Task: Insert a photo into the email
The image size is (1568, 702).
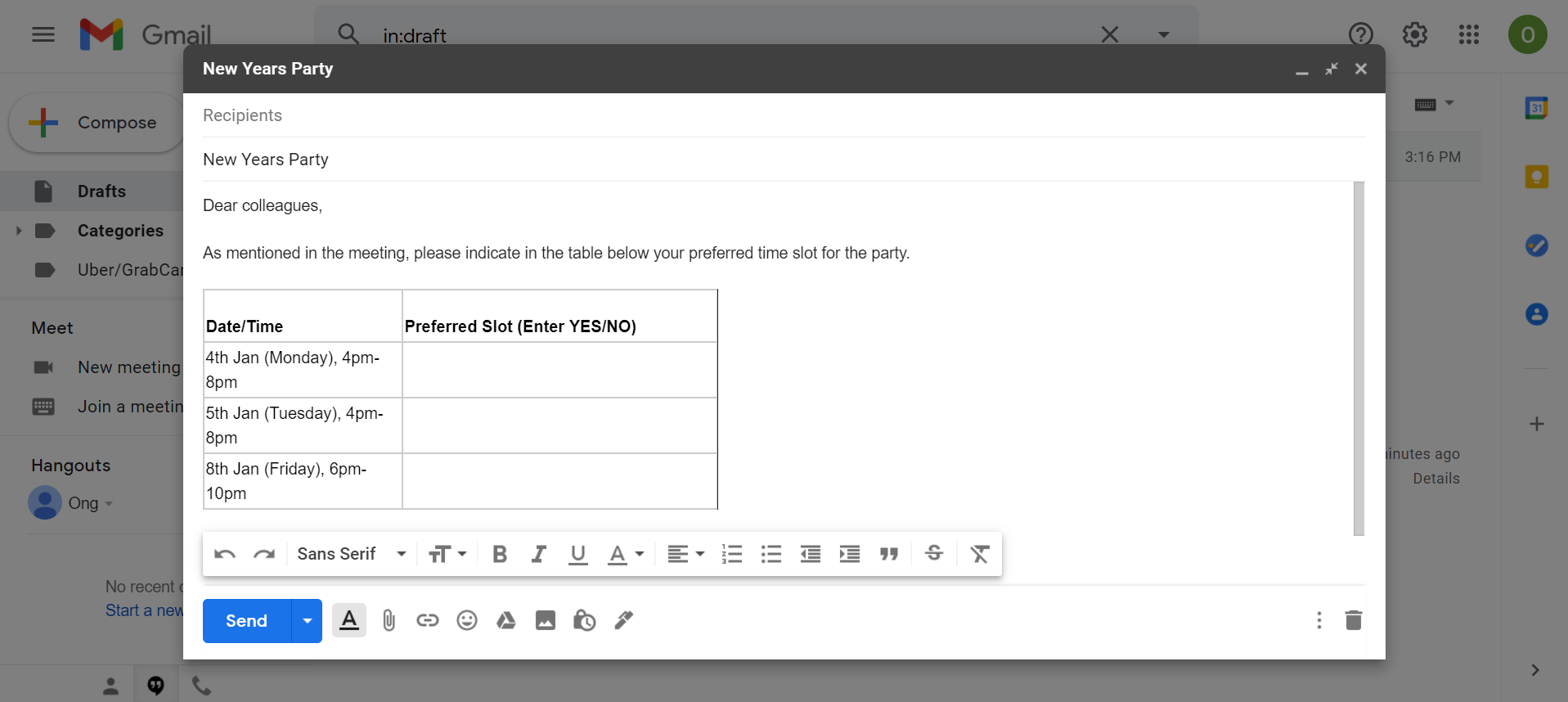Action: click(546, 621)
